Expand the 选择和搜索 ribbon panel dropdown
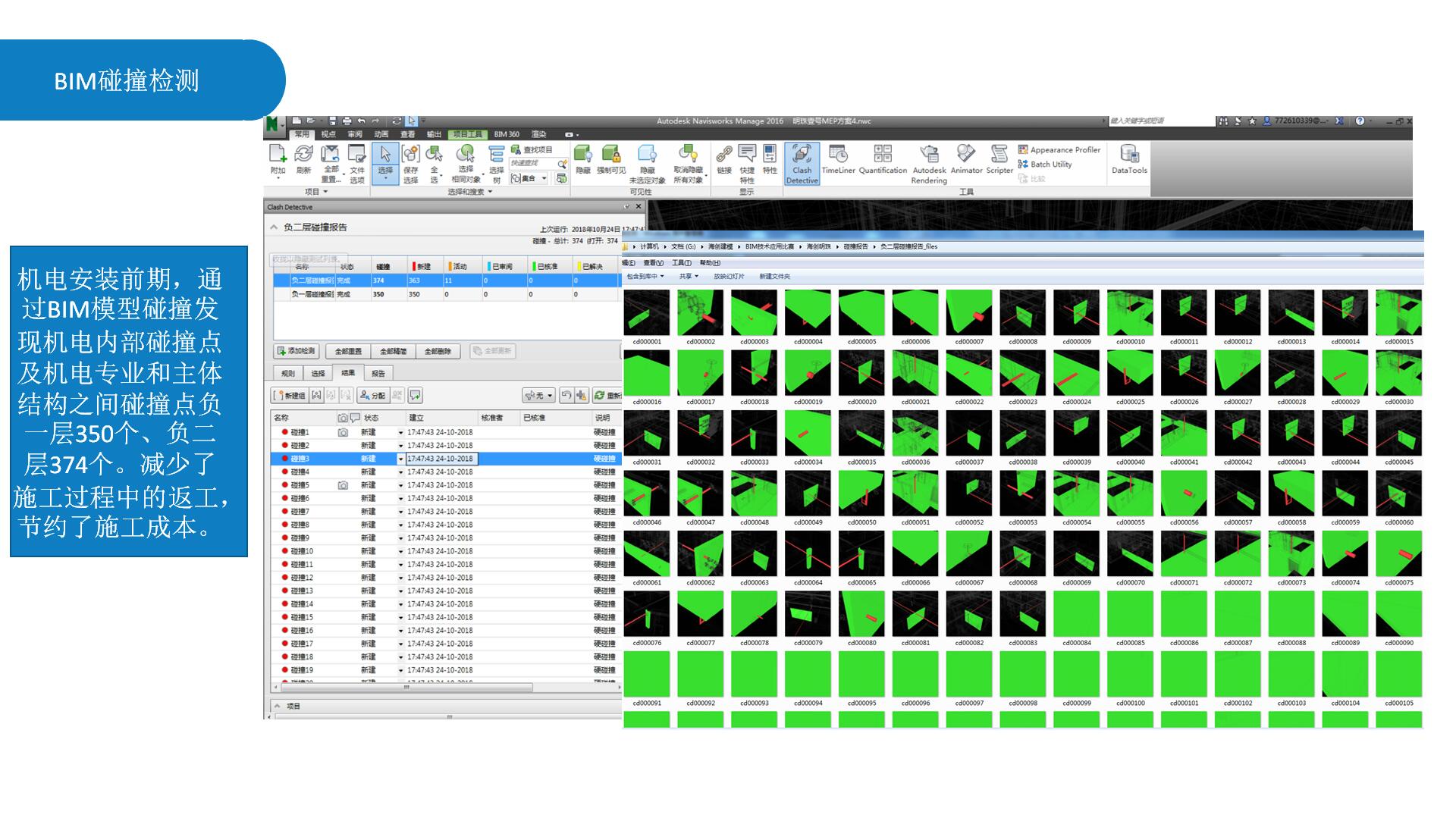Viewport: 1456px width, 818px height. pos(470,192)
